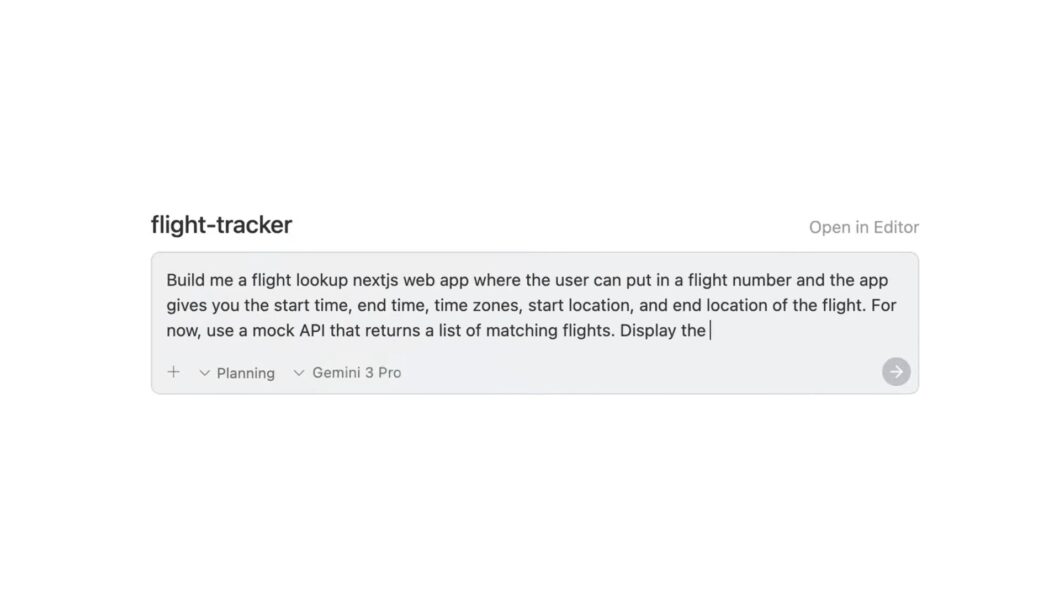Viewport: 1060px width, 596px height.
Task: Place cursor on "flight number" text
Action: click(739, 280)
